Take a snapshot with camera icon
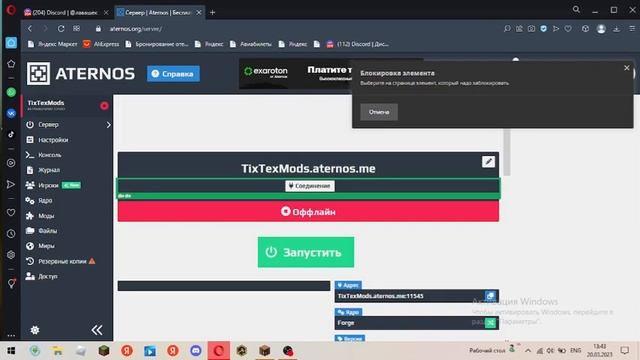The width and height of the screenshot is (640, 360). [x=531, y=29]
